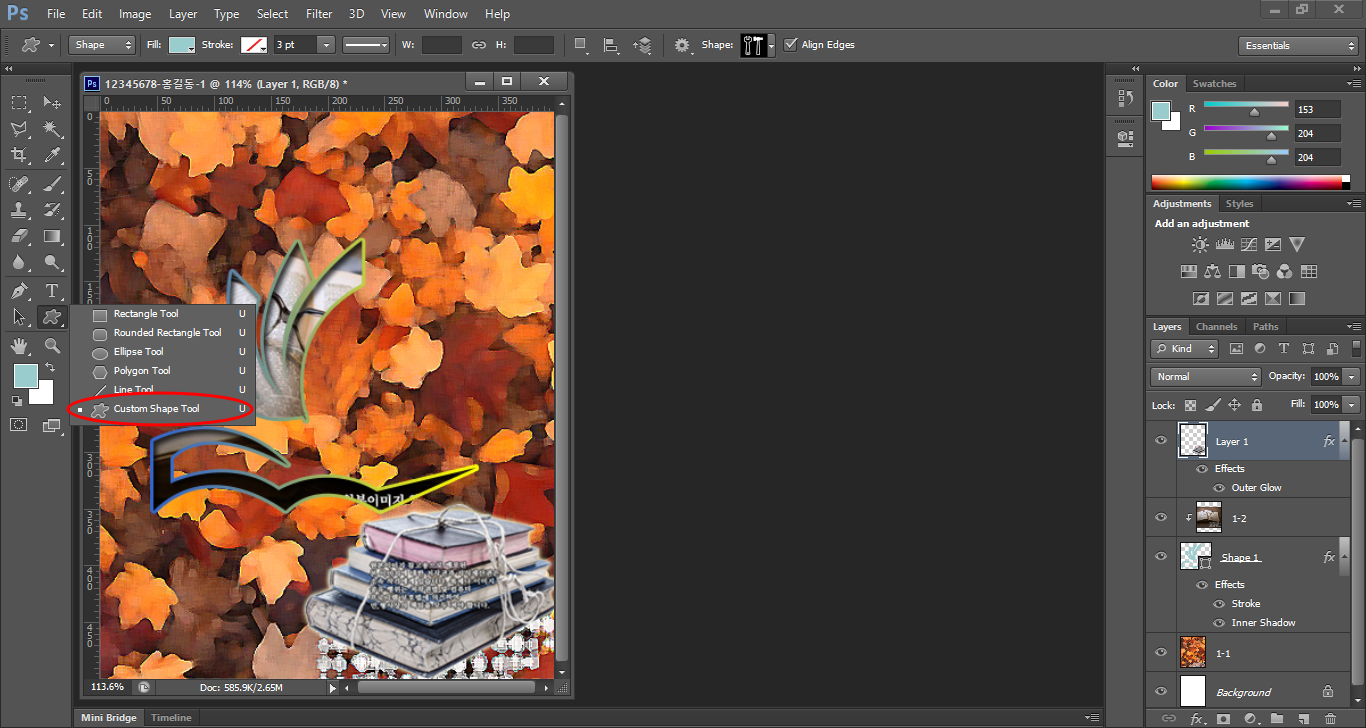1366x728 pixels.
Task: Open the layer Fill percentage dropdown
Action: coord(1352,405)
